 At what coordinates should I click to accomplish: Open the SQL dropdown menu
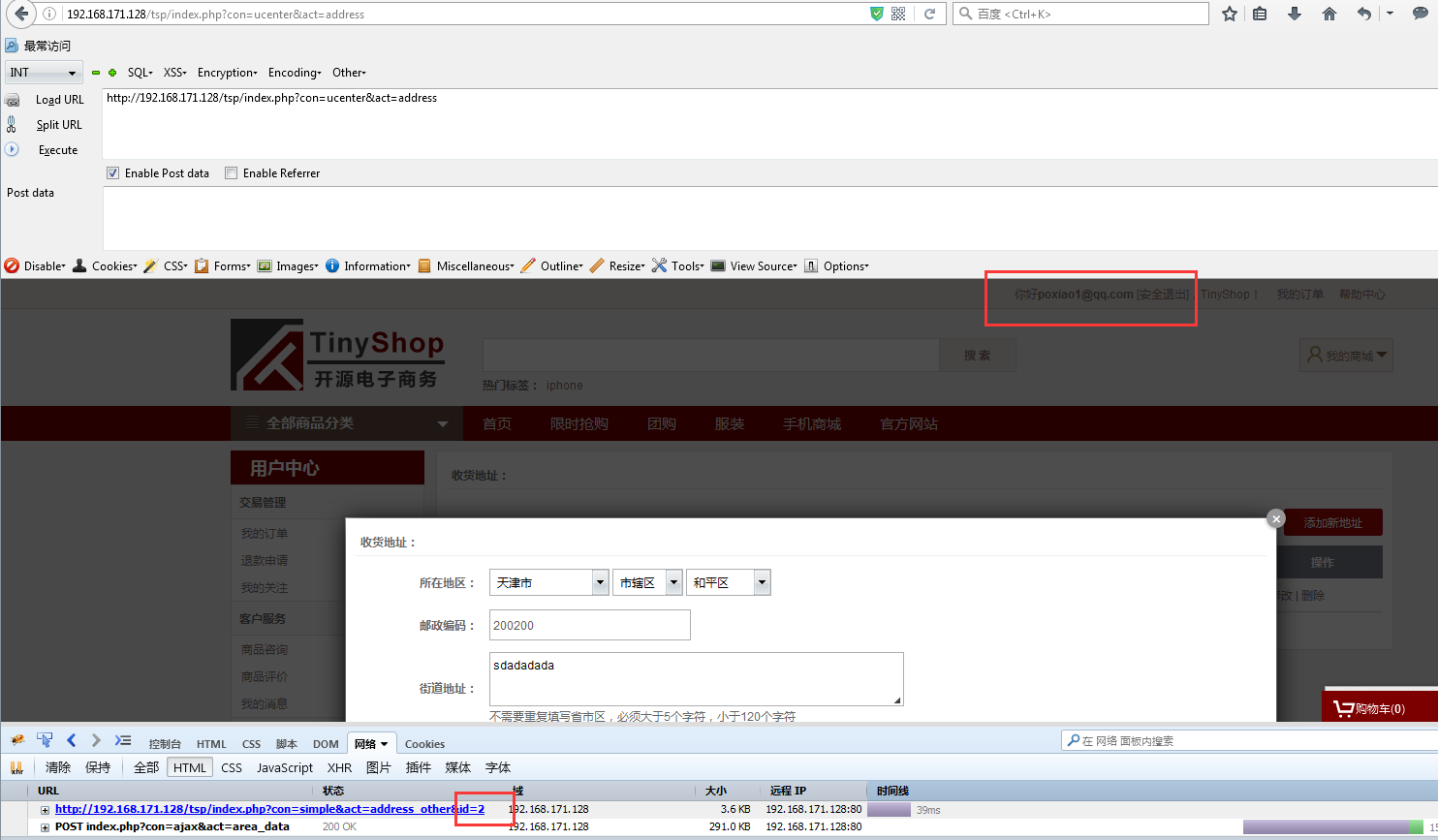141,73
